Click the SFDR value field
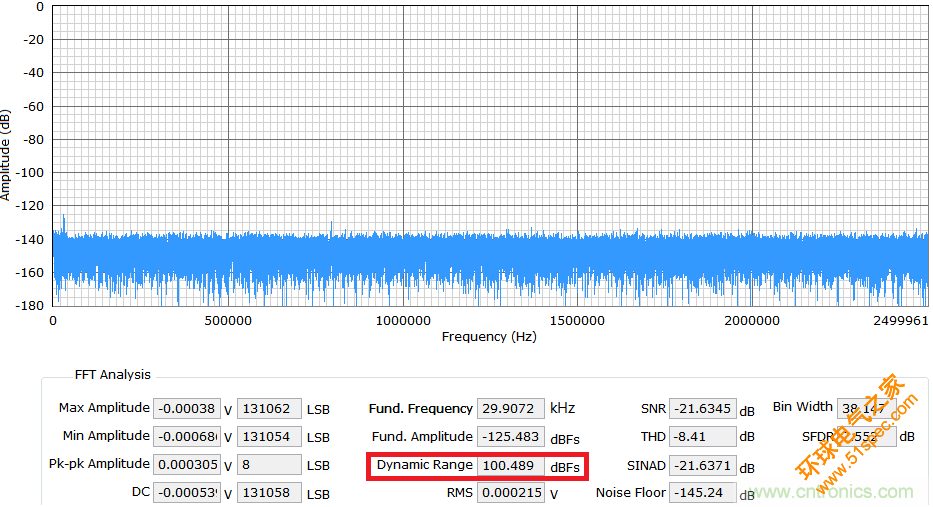The width and height of the screenshot is (933, 507). click(866, 437)
